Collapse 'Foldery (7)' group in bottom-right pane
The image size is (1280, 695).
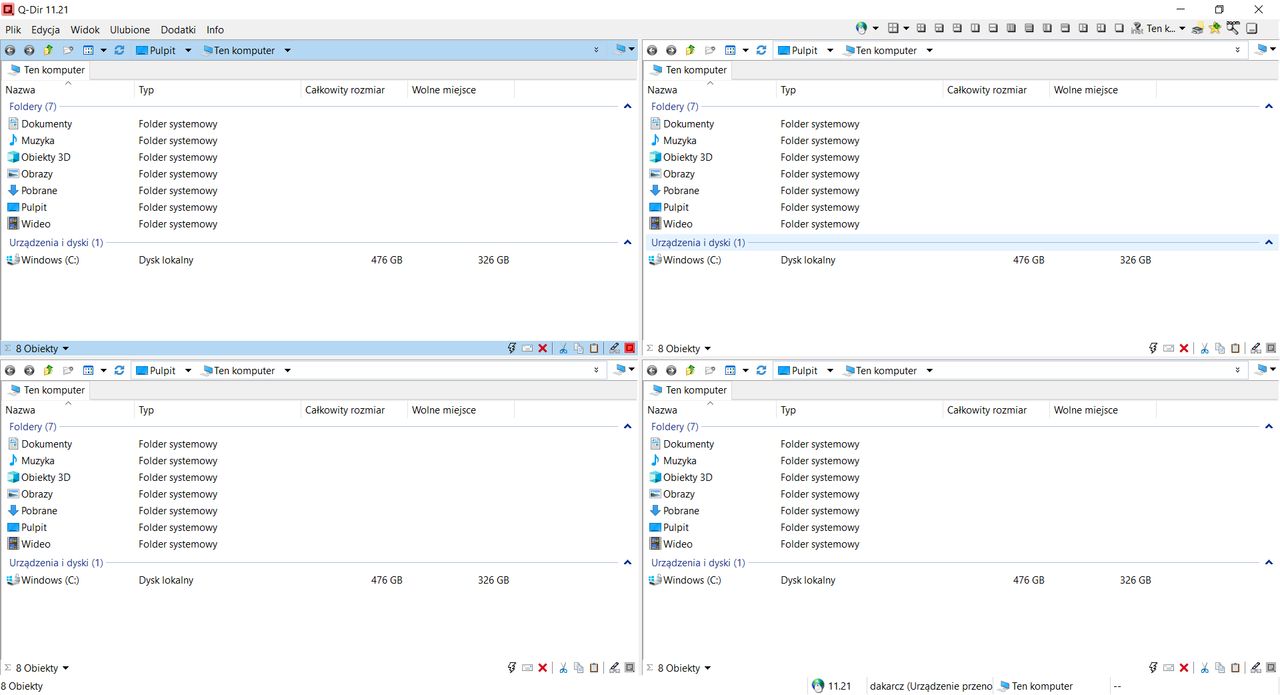[1270, 426]
